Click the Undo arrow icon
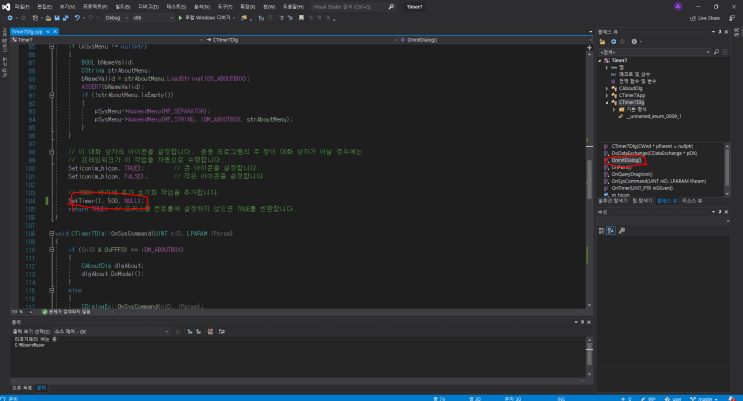This screenshot has height=401, width=743. pos(77,18)
